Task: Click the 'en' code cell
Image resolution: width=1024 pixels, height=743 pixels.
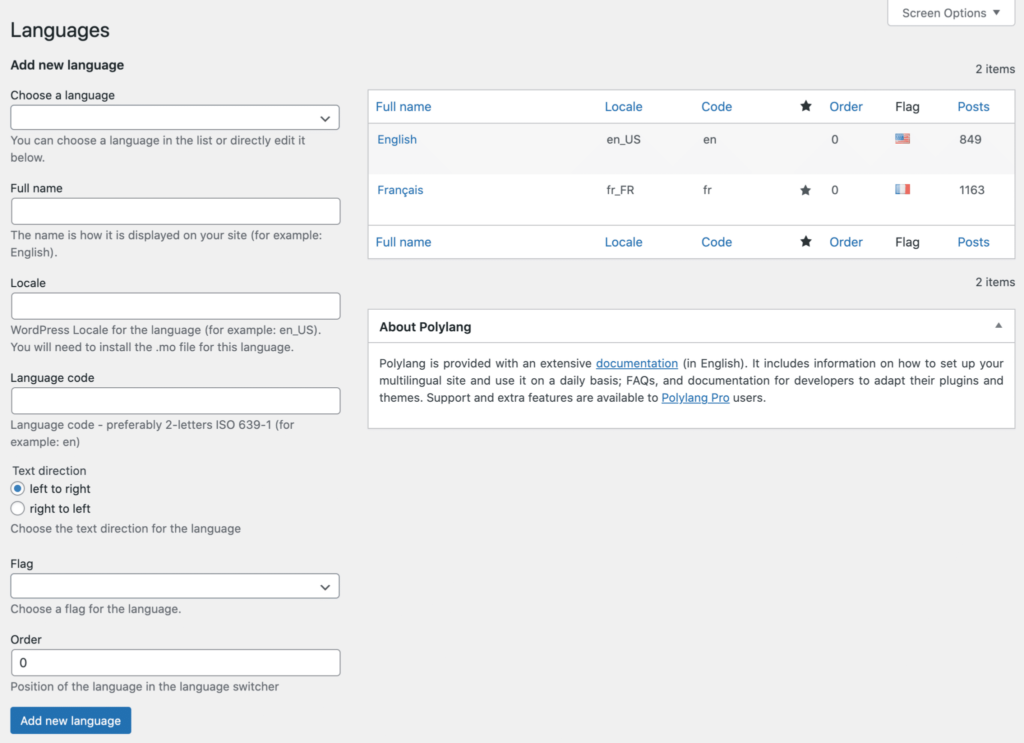Action: click(709, 139)
